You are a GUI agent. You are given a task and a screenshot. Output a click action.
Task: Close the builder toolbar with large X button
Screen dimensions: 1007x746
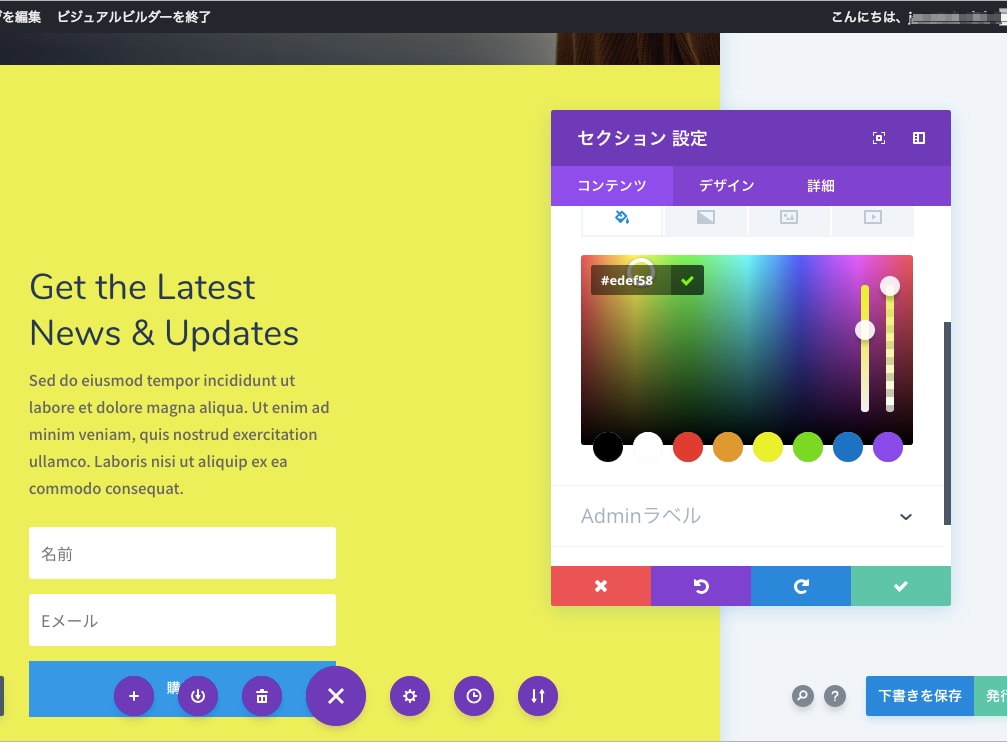point(336,696)
